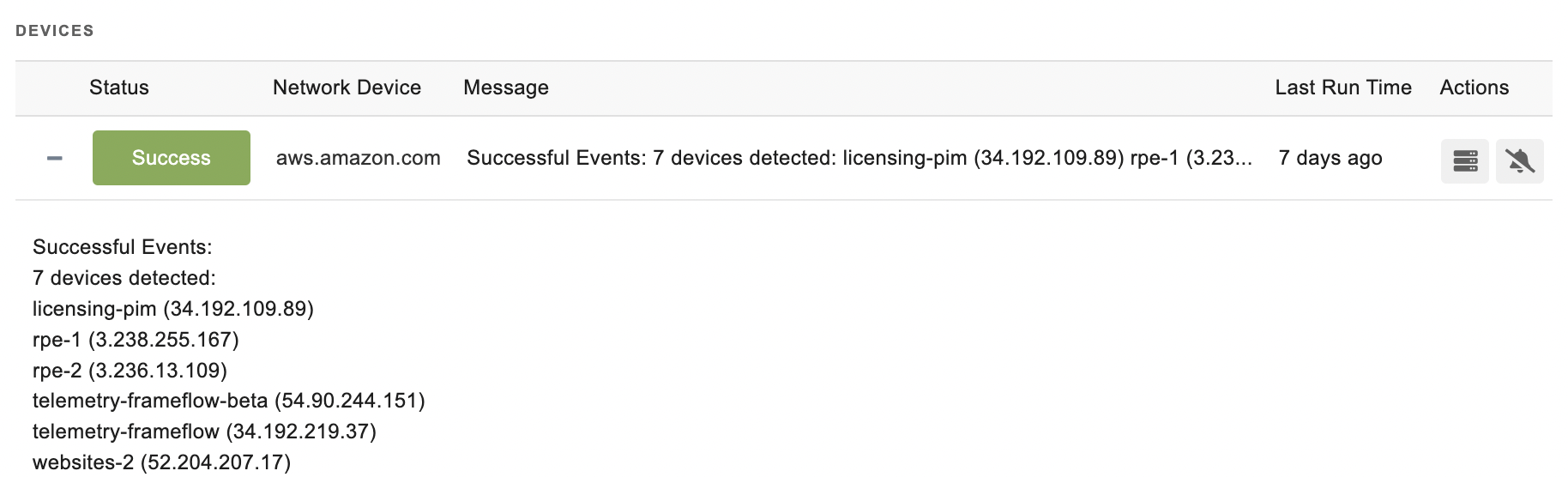Screen dimensions: 1568x477
Task: Click the truncated Successful Events message
Action: pos(859,158)
